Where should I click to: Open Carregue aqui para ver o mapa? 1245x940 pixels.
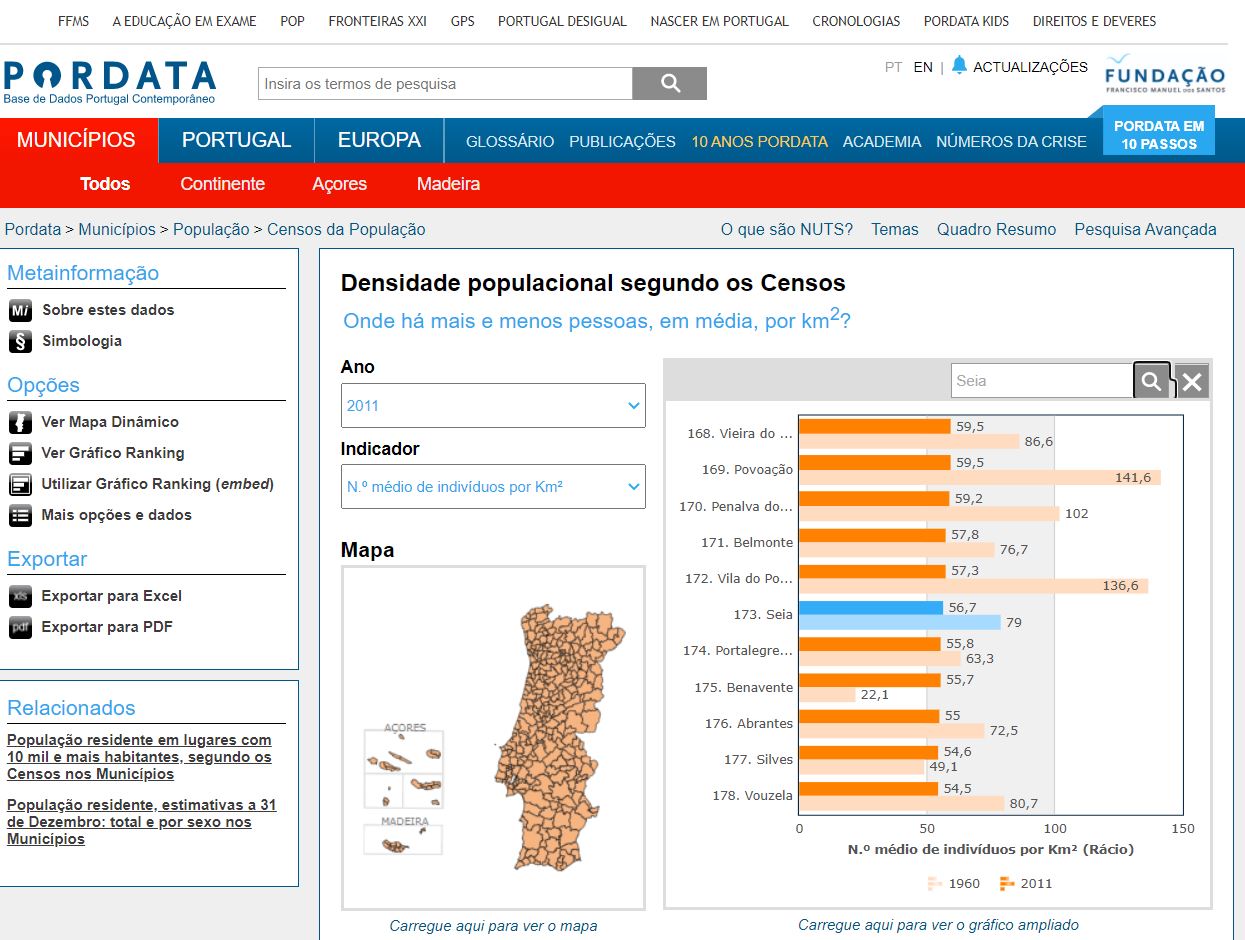(x=493, y=926)
